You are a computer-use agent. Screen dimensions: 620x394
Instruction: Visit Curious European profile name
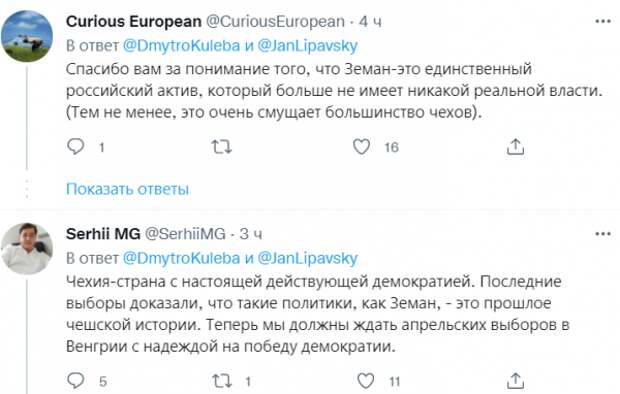[134, 21]
